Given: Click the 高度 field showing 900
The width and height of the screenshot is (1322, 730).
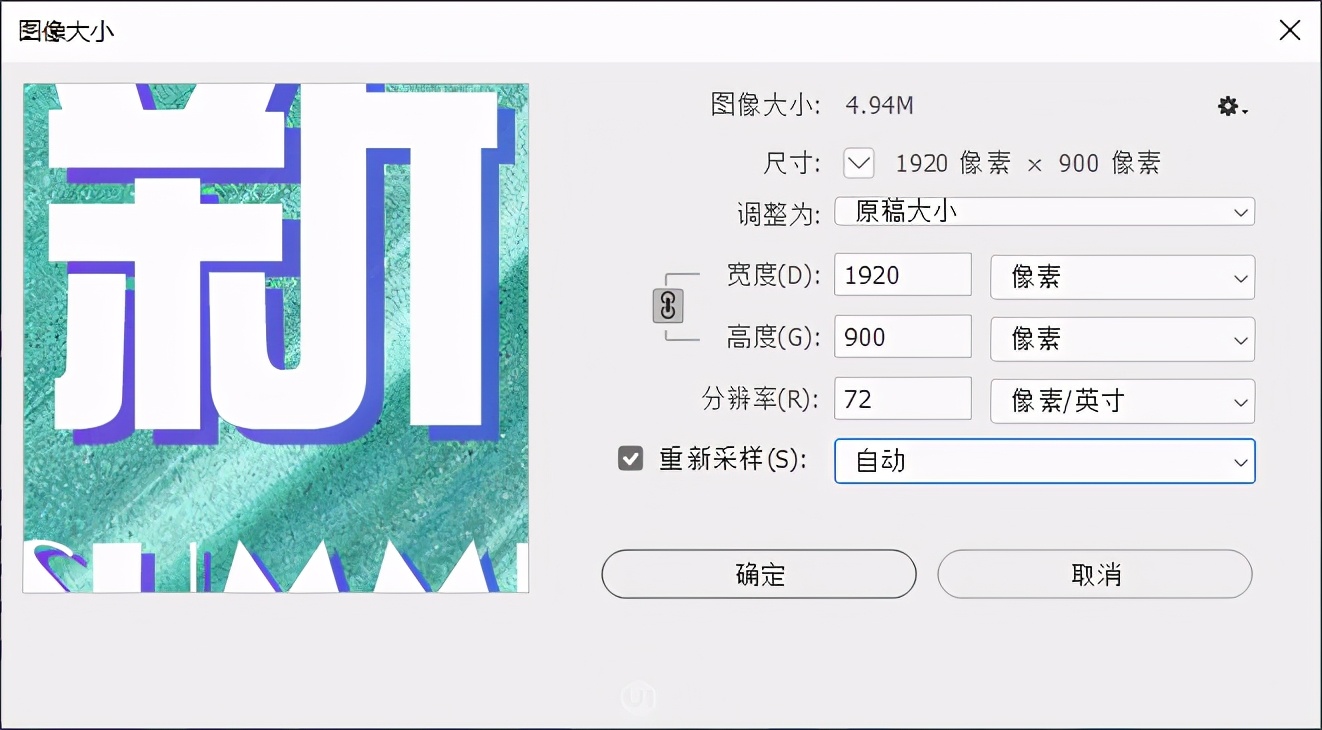Looking at the screenshot, I should click(902, 338).
